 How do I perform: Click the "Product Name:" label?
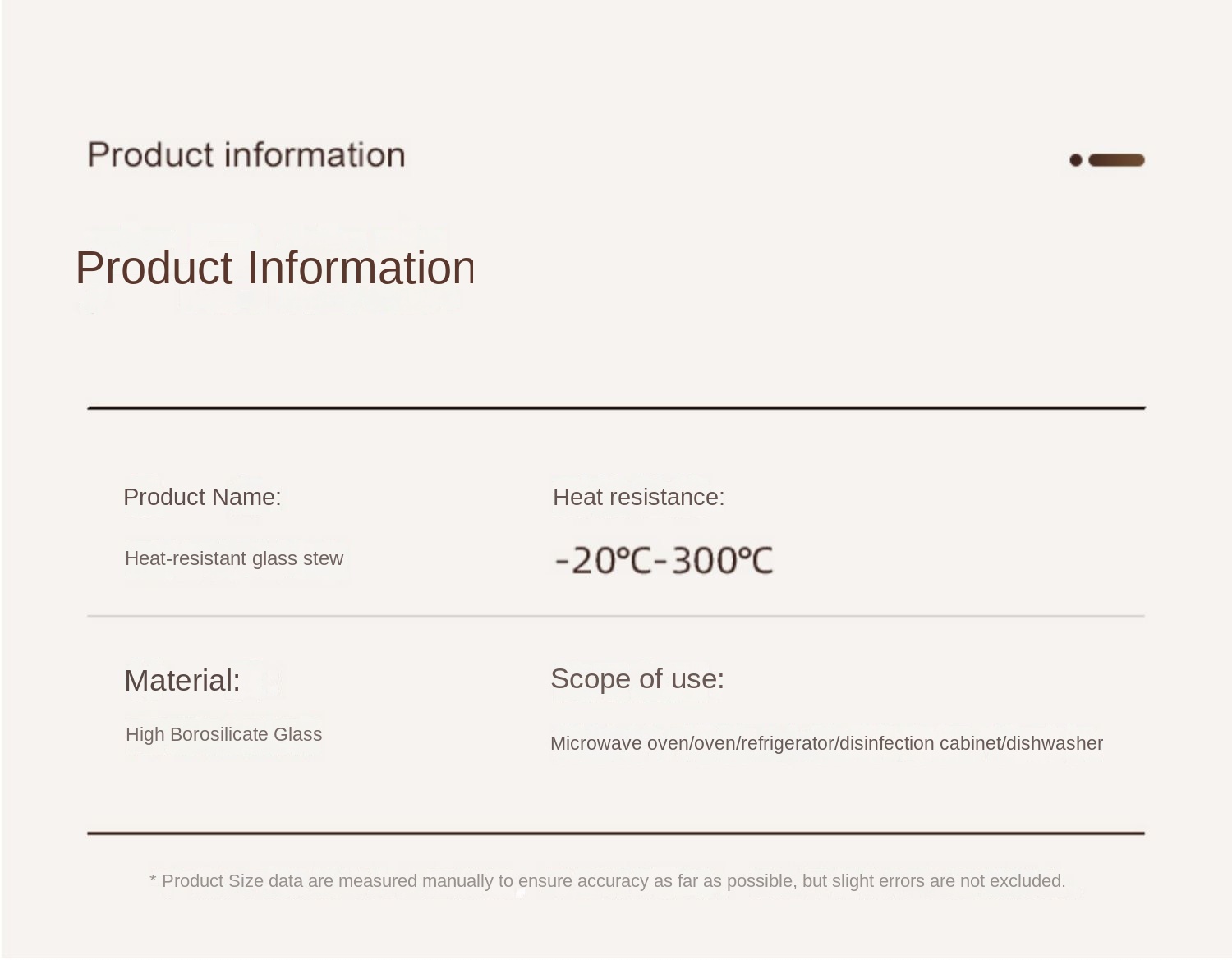point(202,497)
